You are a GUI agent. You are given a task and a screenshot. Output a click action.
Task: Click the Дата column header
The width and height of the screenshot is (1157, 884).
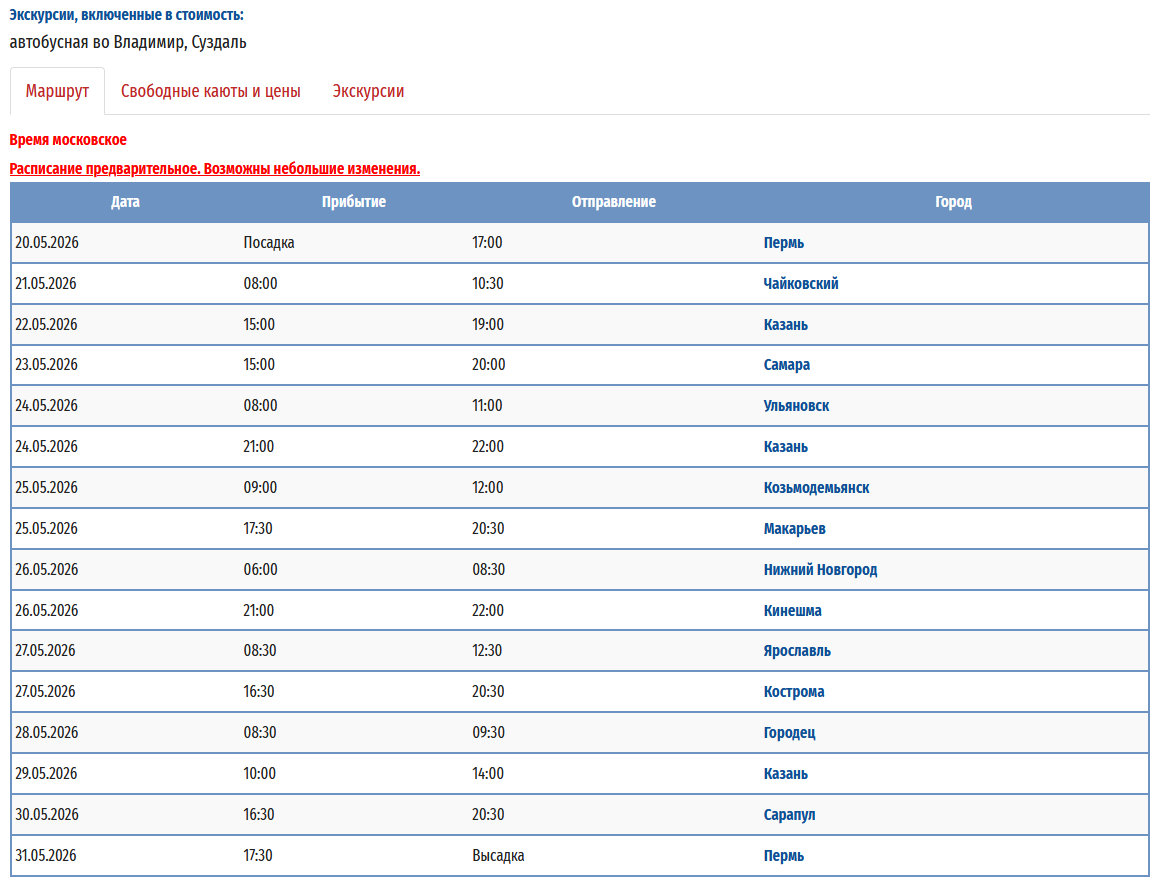click(x=125, y=202)
